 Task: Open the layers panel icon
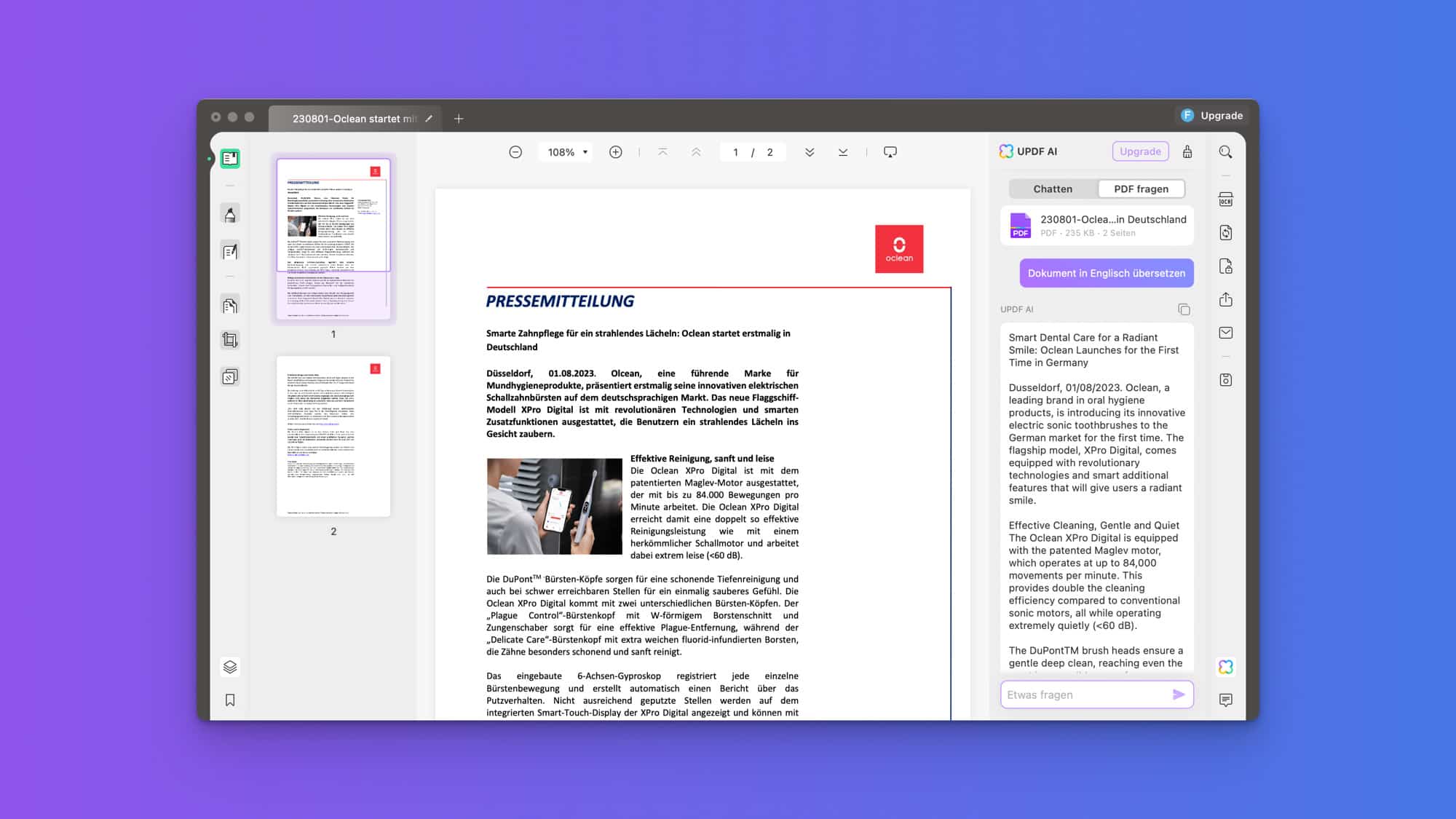pos(230,667)
